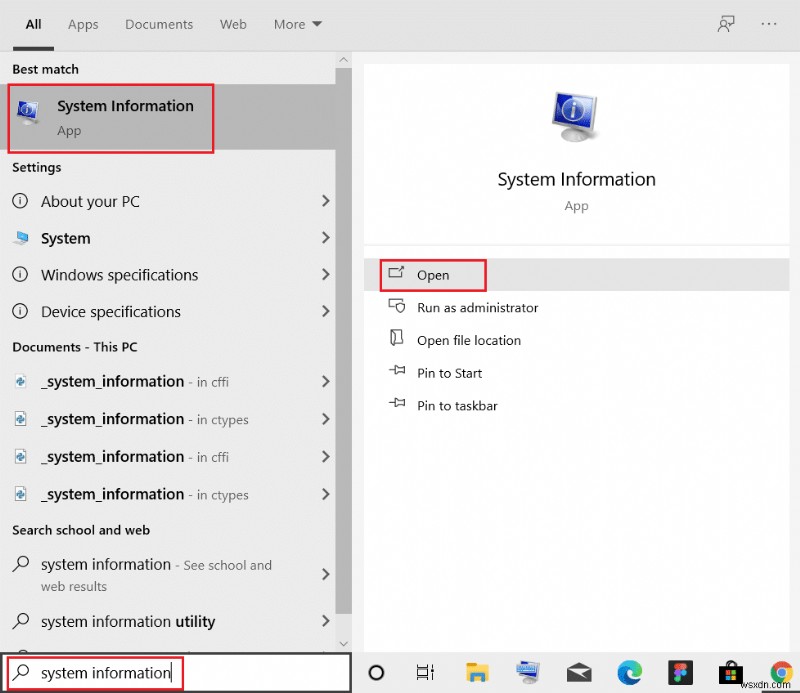Open Task View from the taskbar

426,672
